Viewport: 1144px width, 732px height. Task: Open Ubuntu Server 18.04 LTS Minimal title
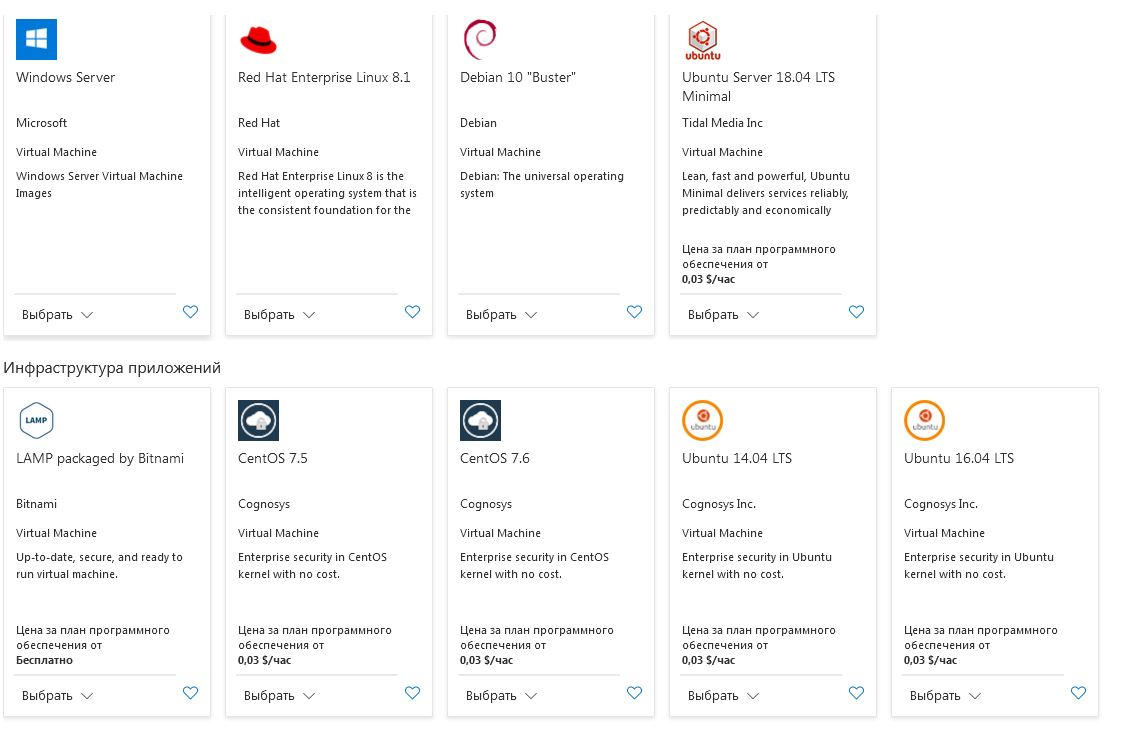759,87
